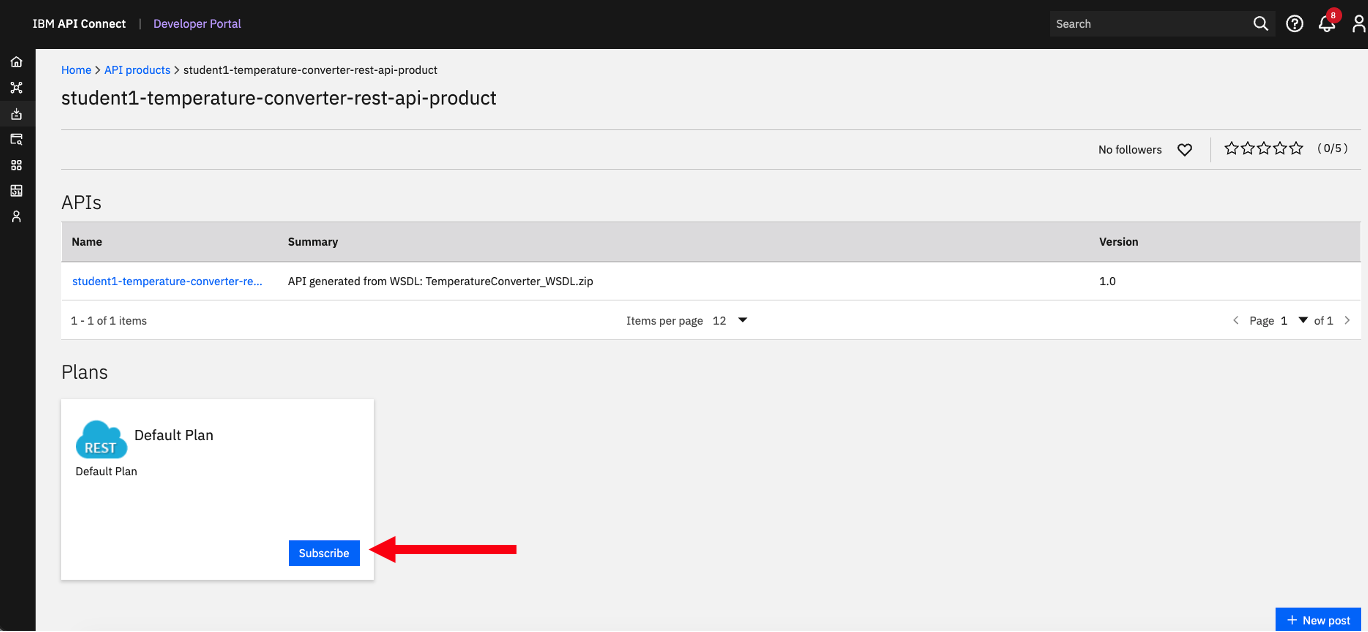Image resolution: width=1368 pixels, height=632 pixels.
Task: Open the four-squares apps icon in the sidebar
Action: coord(16,165)
